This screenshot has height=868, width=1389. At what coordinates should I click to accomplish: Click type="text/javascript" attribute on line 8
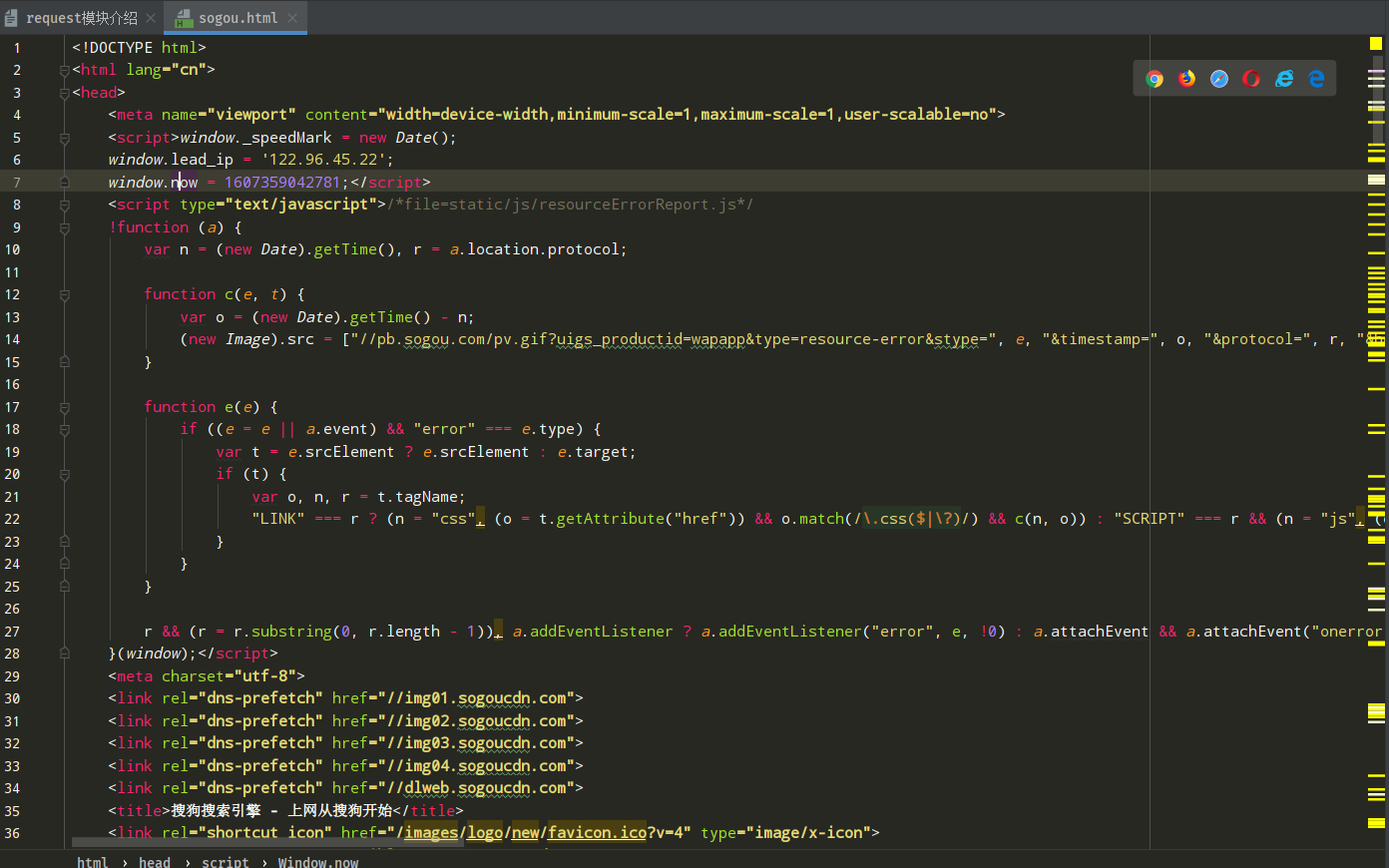[277, 205]
